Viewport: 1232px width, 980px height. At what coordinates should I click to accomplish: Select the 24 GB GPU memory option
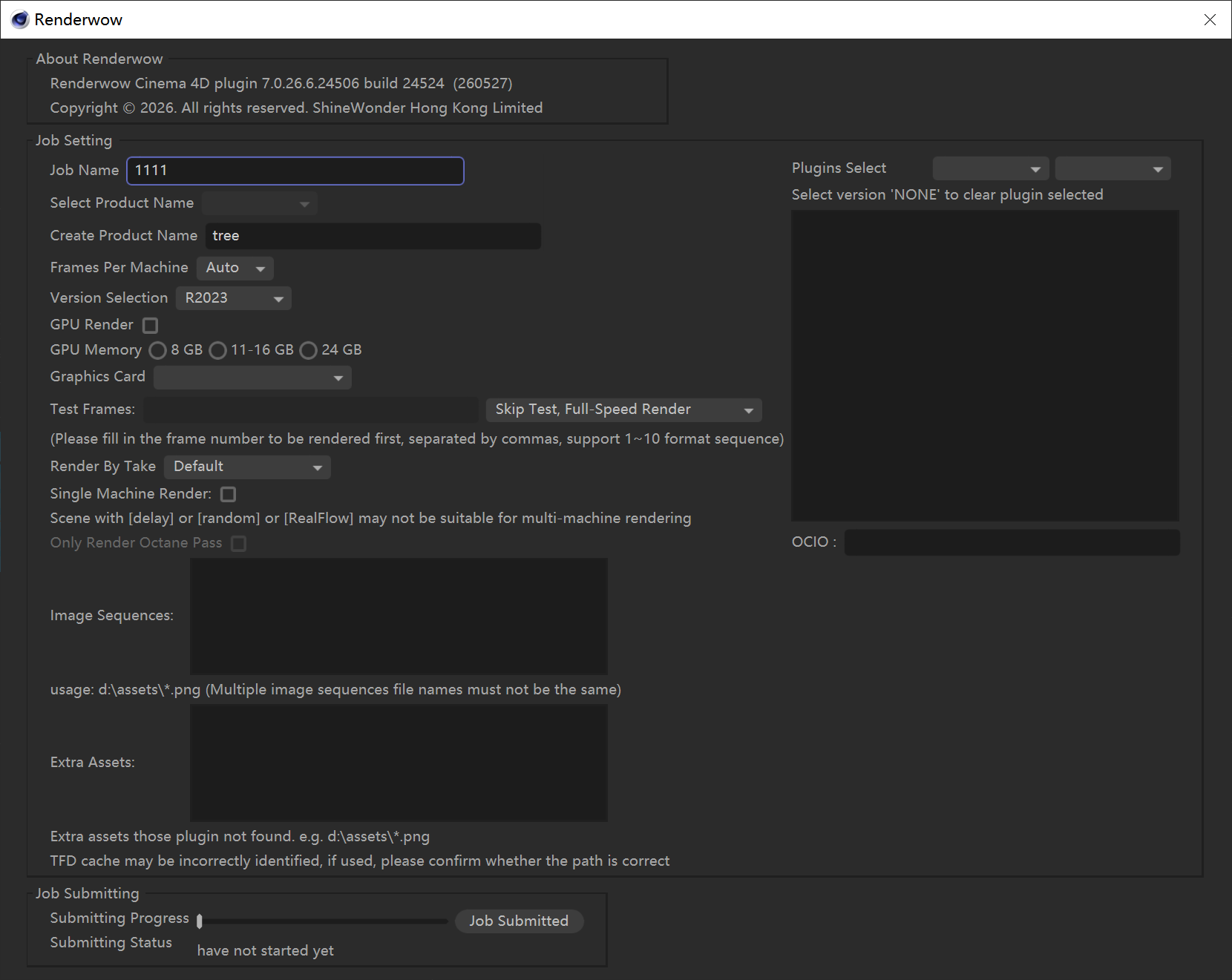pos(309,350)
